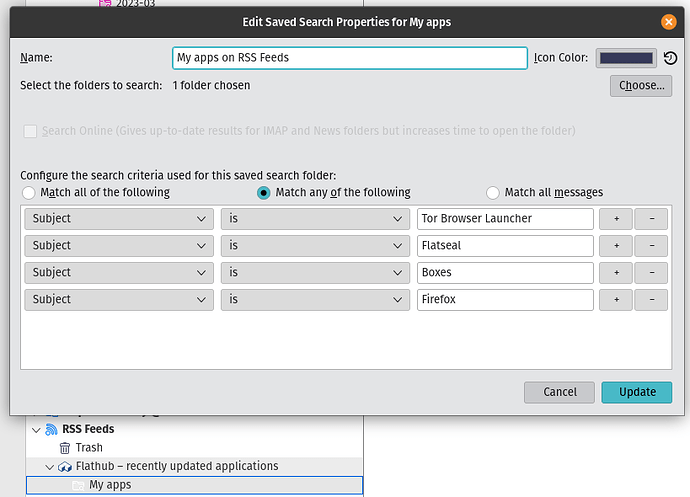Click the Flathub feed folder icon
The width and height of the screenshot is (690, 497).
point(65,466)
